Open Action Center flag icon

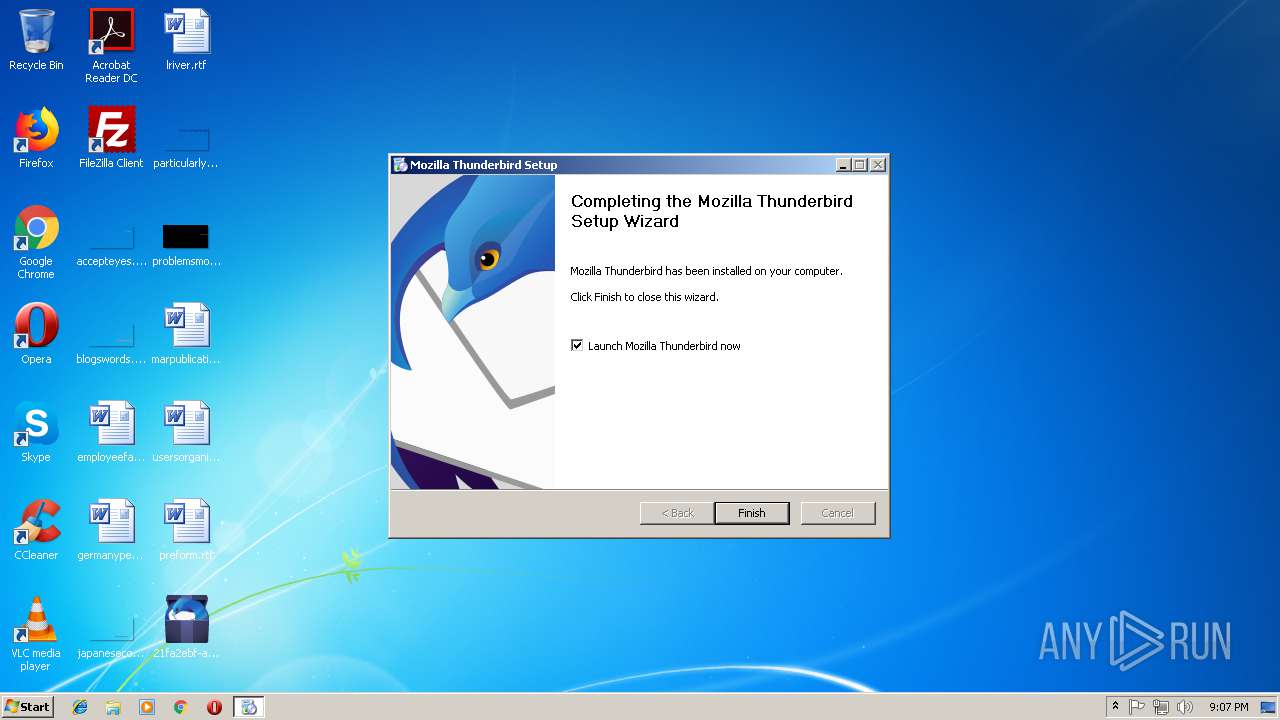click(x=1137, y=707)
